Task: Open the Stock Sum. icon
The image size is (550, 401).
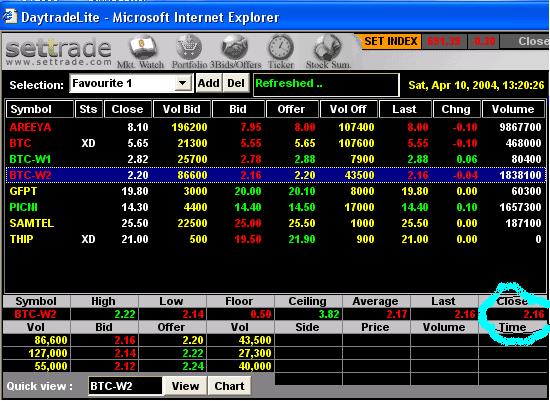Action: point(328,52)
